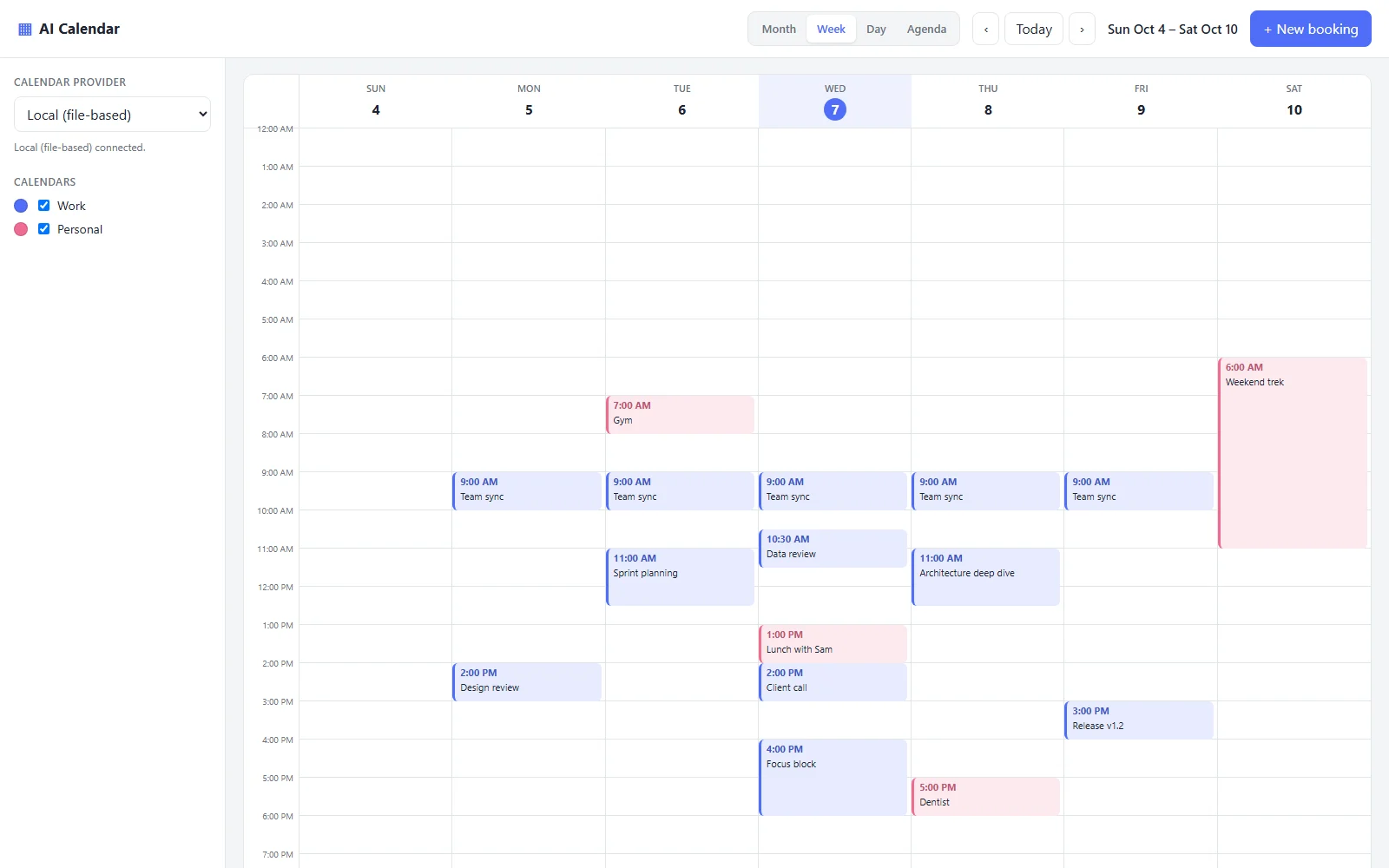This screenshot has width=1389, height=868.
Task: Open the Focus block event
Action: [x=833, y=777]
